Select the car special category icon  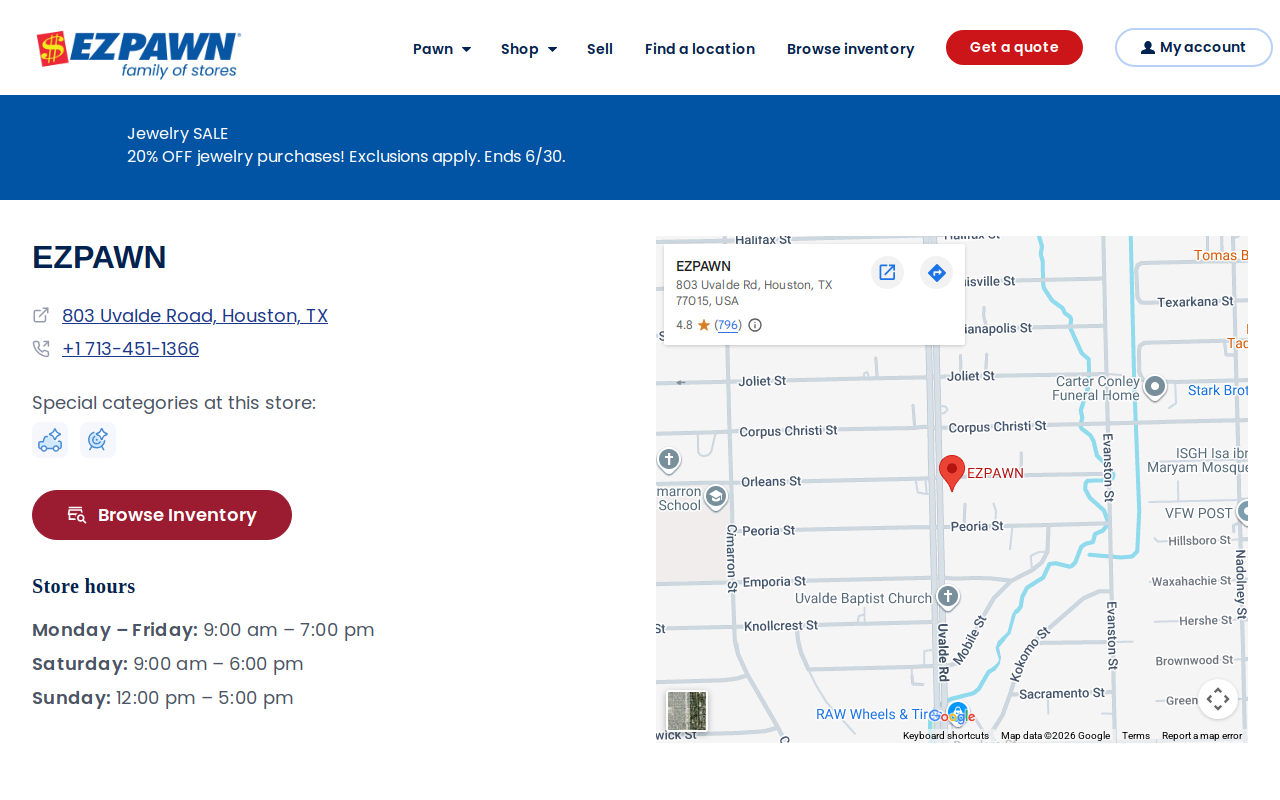click(x=50, y=440)
